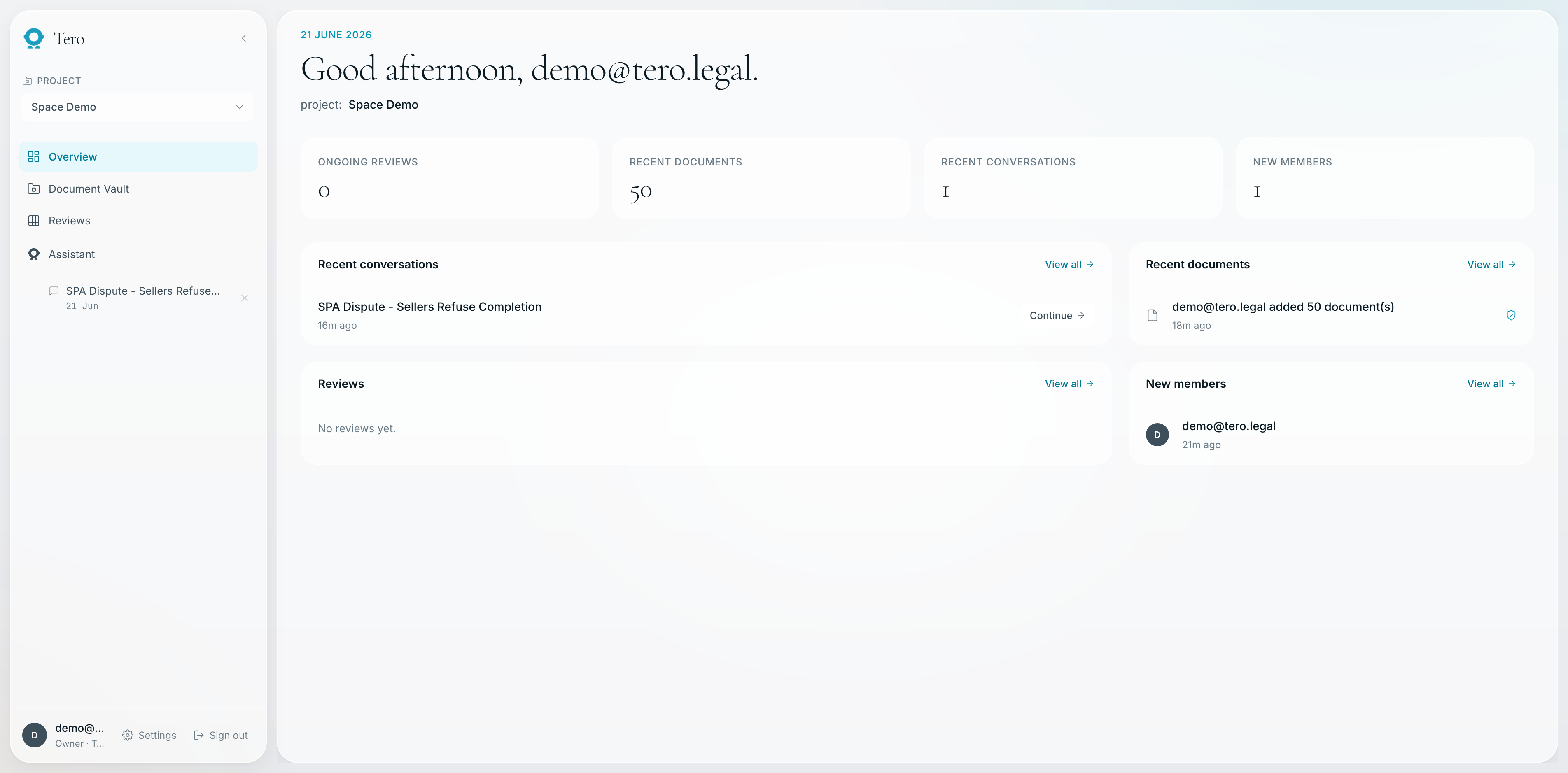Click 'demo@tero.legal added 50 document(s)' entry
Image resolution: width=1568 pixels, height=773 pixels.
(1283, 307)
